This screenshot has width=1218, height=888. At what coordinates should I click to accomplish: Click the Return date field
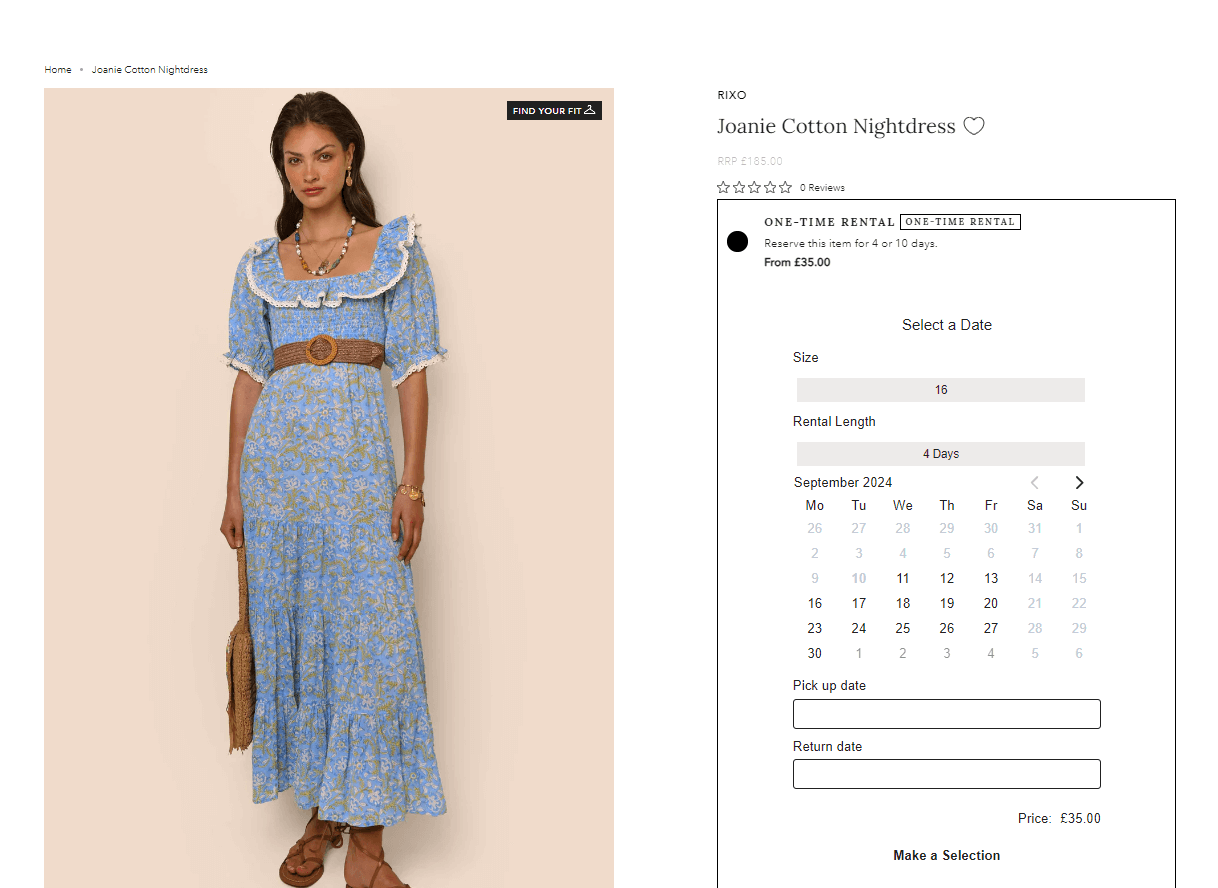click(947, 774)
